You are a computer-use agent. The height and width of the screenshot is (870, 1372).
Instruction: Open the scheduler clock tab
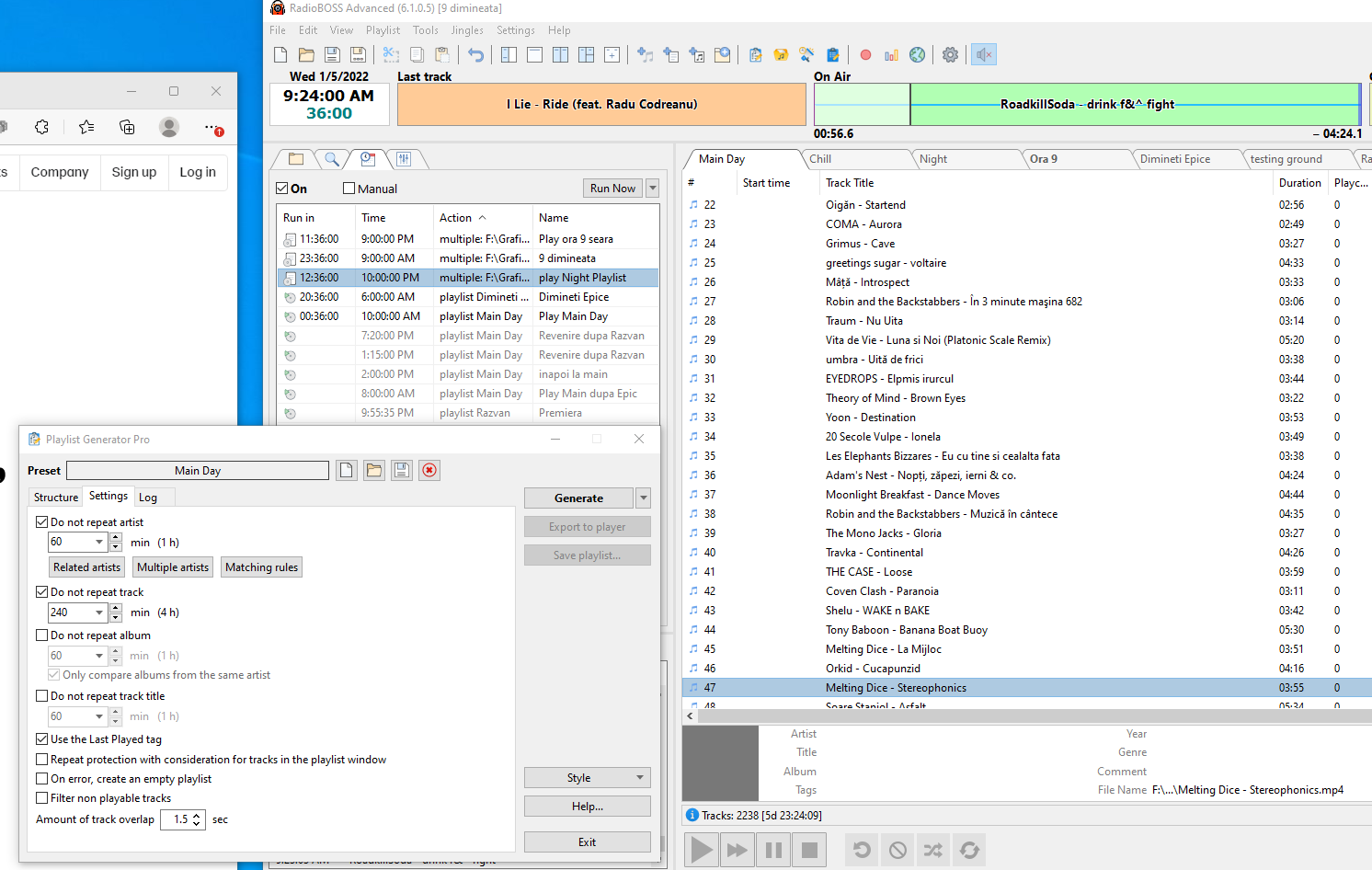tap(368, 159)
